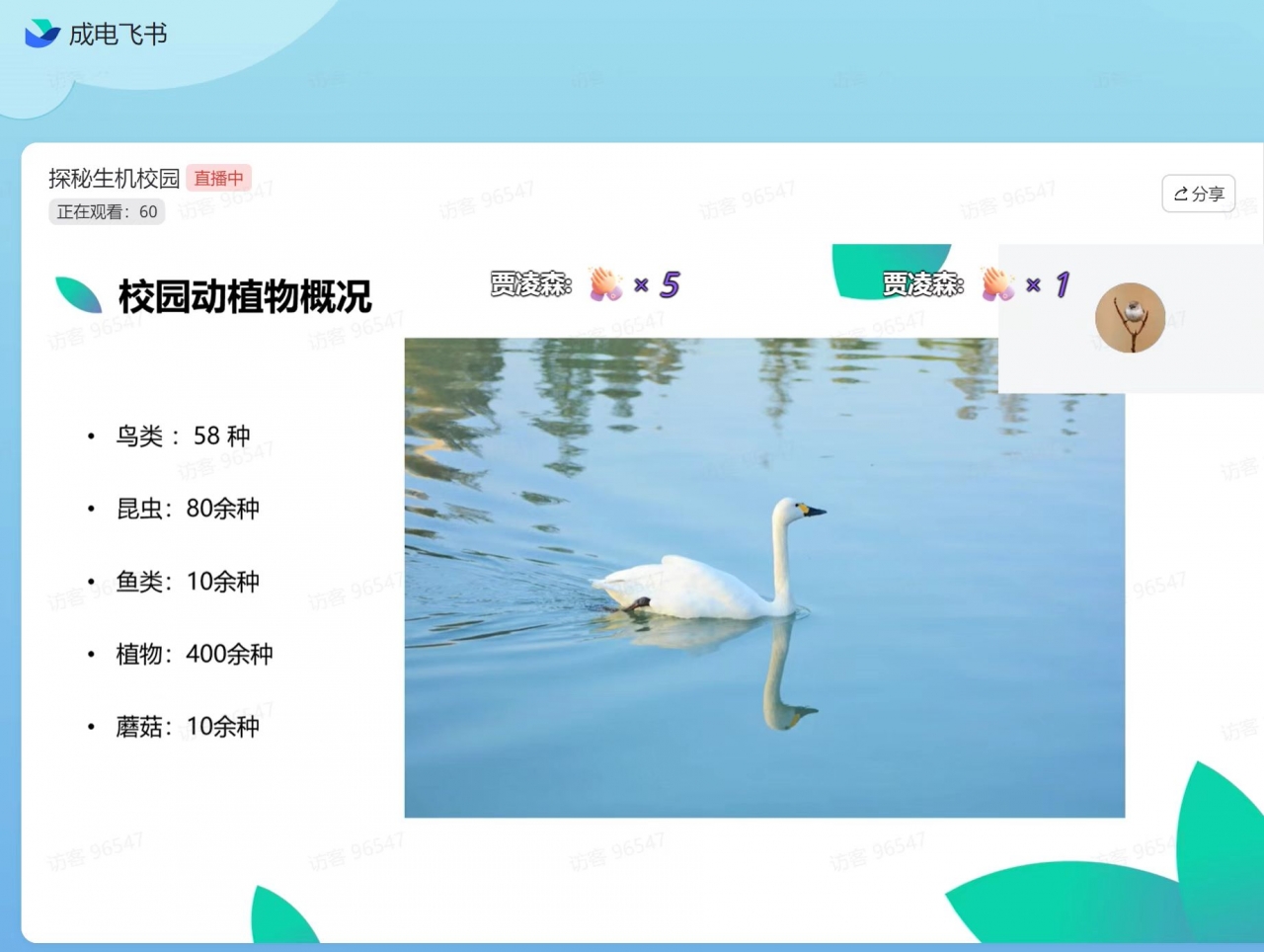Click the green leaf icon beside slide title

pos(79,294)
